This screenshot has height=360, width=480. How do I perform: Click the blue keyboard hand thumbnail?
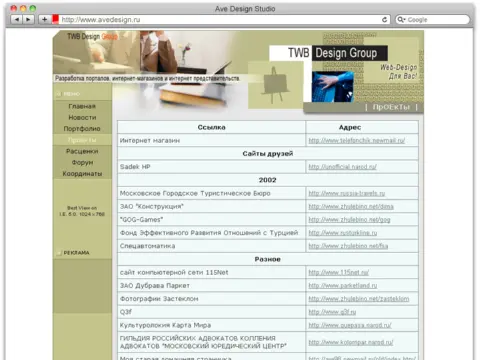click(x=333, y=87)
